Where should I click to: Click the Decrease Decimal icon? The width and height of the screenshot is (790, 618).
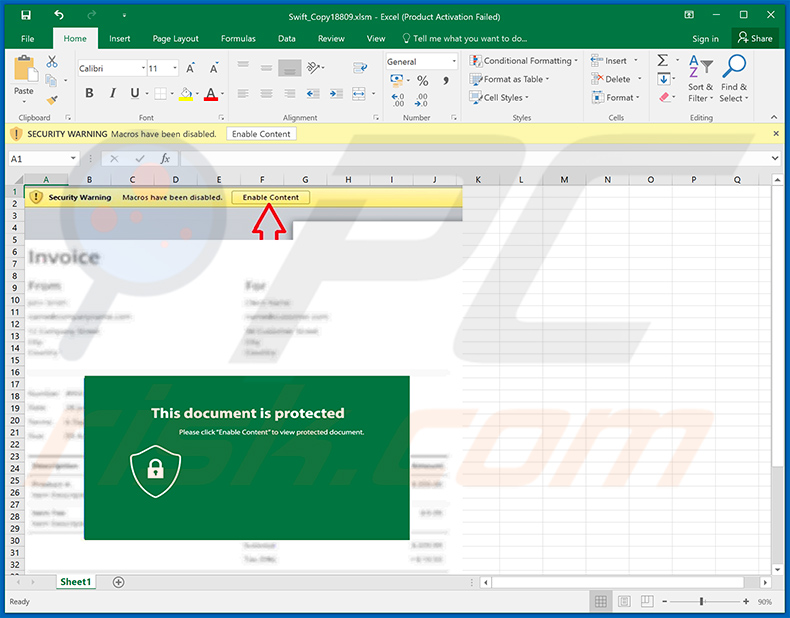pyautogui.click(x=421, y=99)
